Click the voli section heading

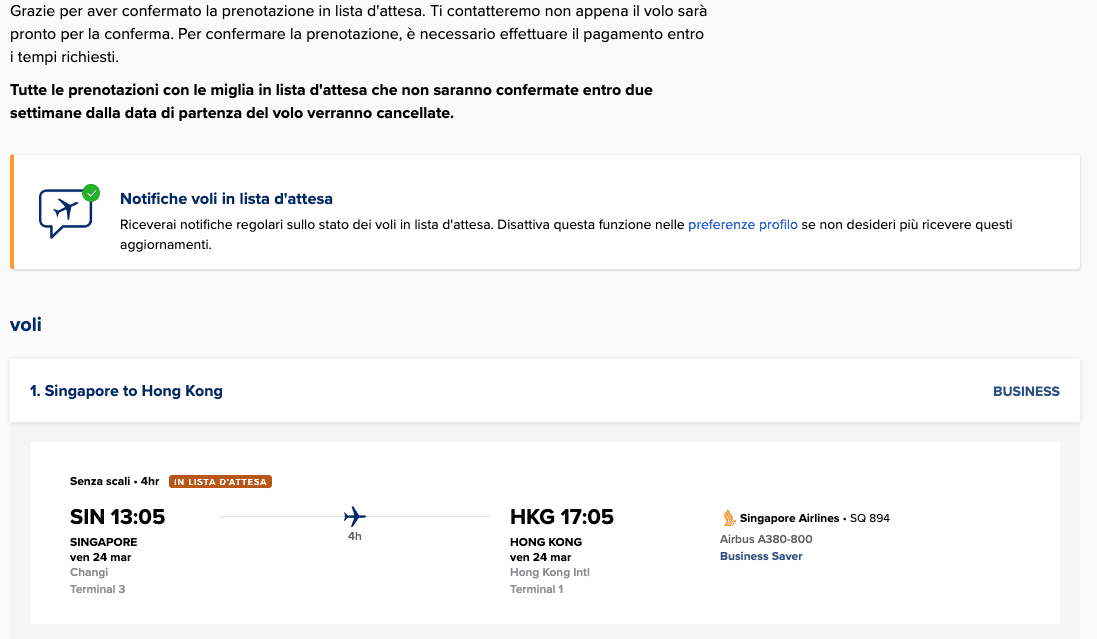tap(26, 325)
